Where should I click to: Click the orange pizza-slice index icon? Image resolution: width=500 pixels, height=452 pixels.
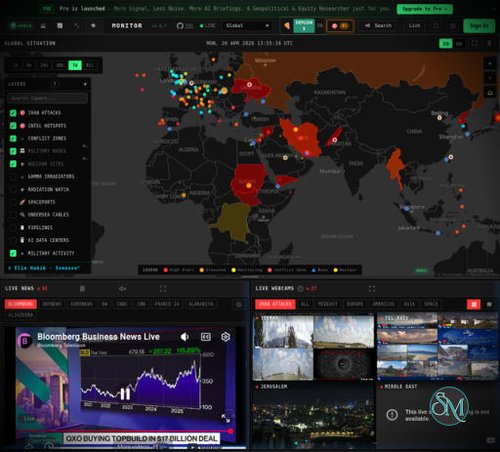287,26
